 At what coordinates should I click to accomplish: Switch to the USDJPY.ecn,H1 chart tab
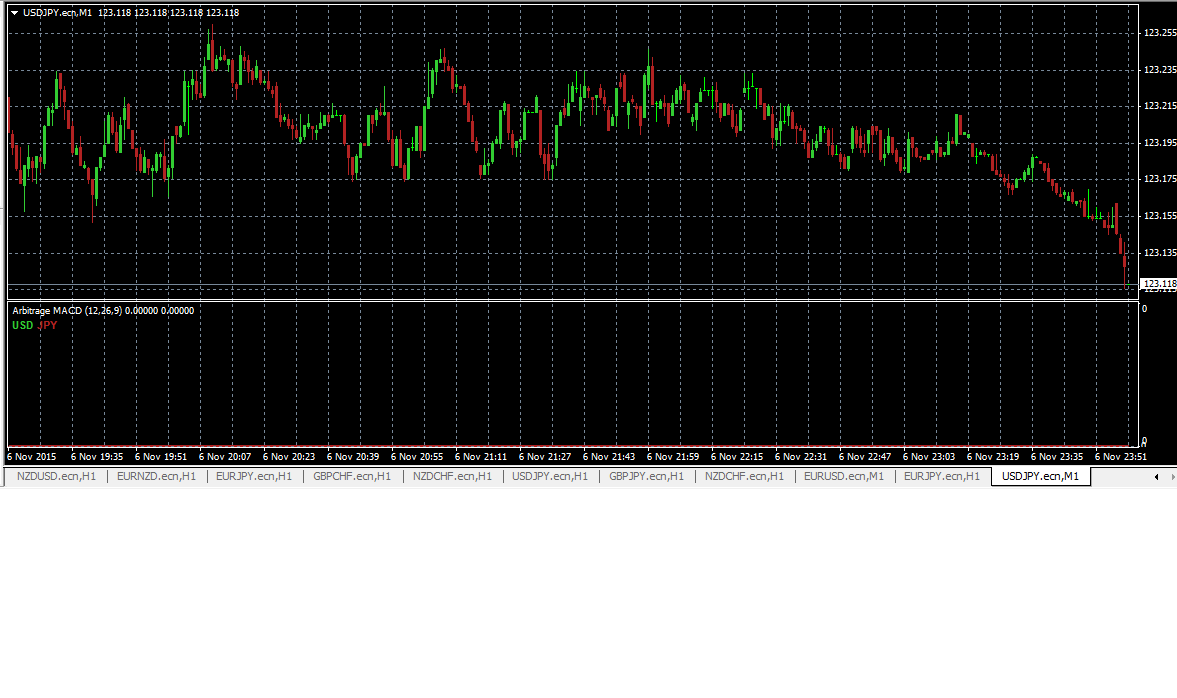[548, 476]
